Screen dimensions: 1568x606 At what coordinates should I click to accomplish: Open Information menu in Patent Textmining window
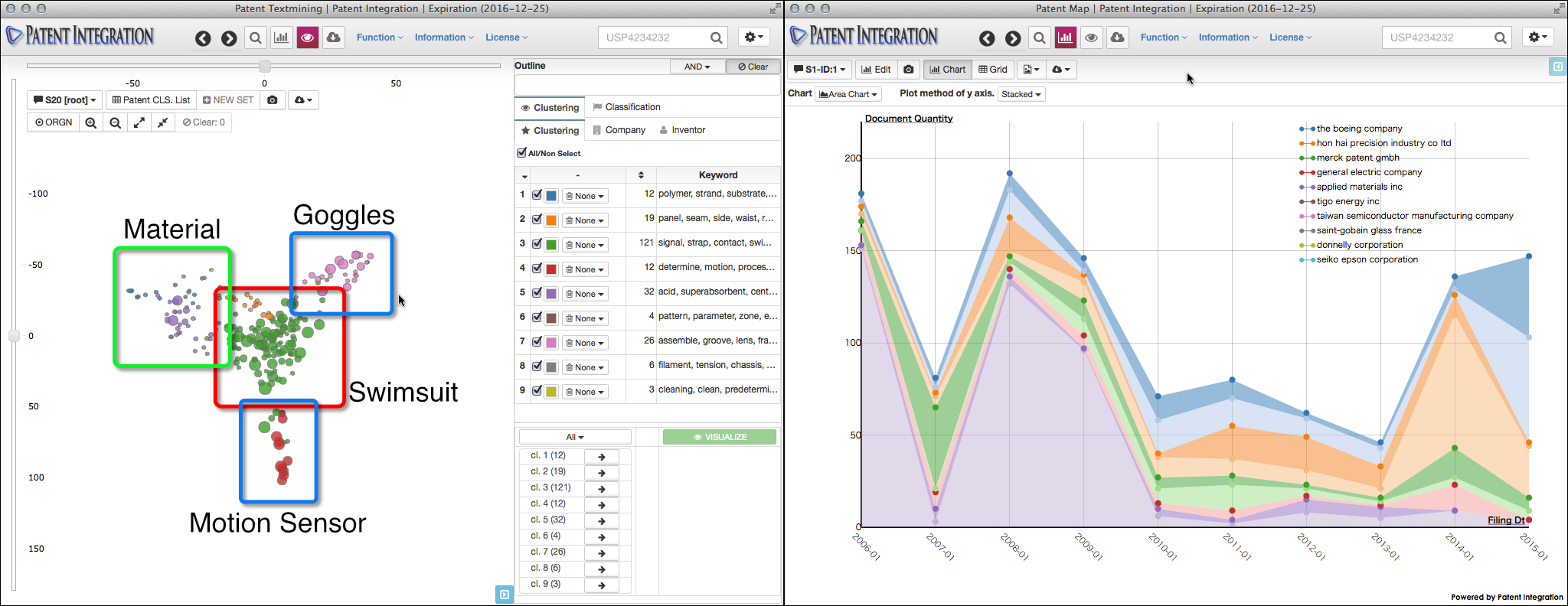[x=444, y=37]
